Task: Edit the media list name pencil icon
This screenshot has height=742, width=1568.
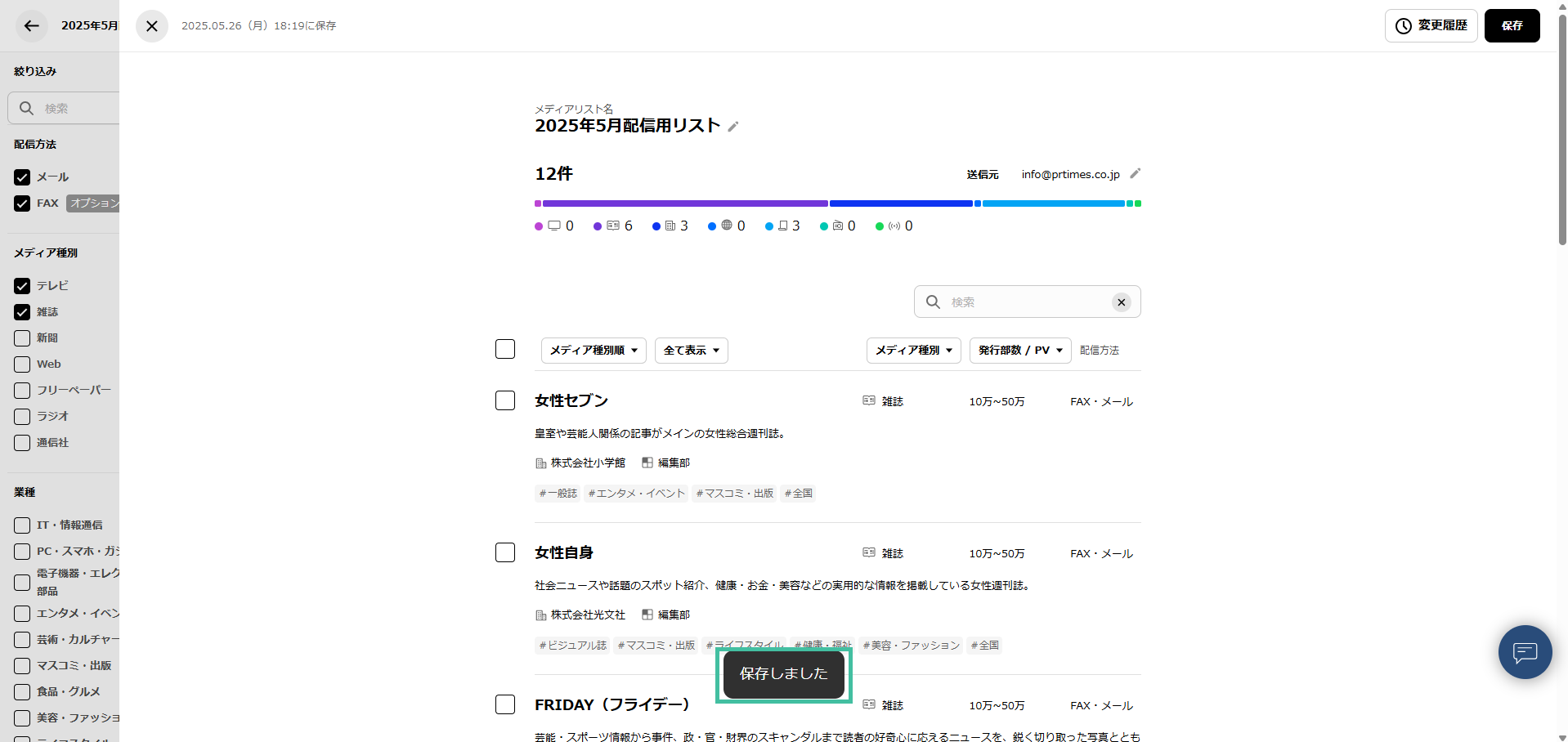Action: [733, 127]
